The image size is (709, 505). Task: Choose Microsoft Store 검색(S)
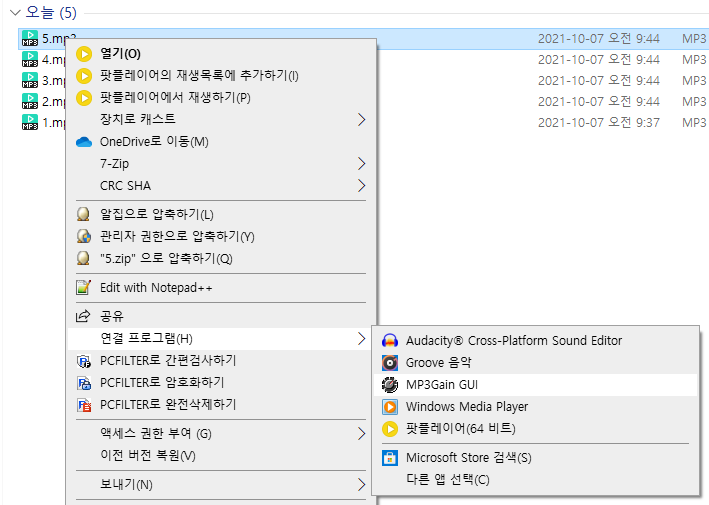point(536,458)
